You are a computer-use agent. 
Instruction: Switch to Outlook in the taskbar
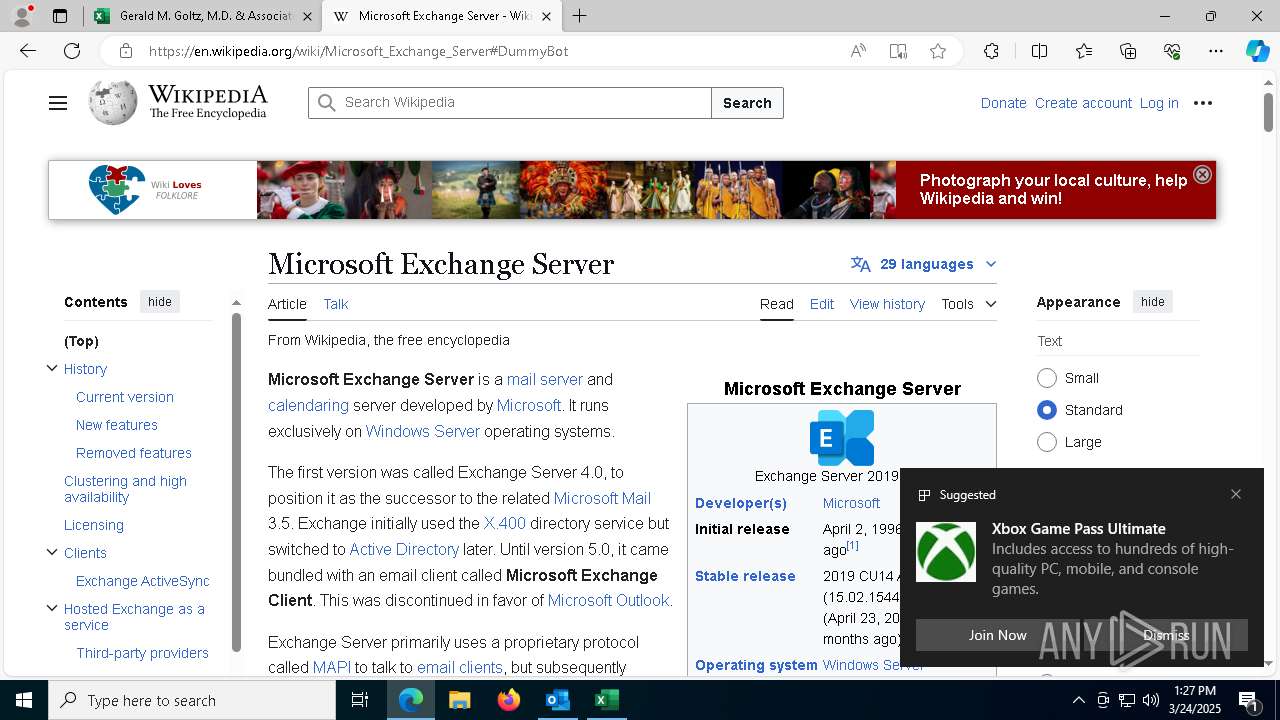pos(557,700)
